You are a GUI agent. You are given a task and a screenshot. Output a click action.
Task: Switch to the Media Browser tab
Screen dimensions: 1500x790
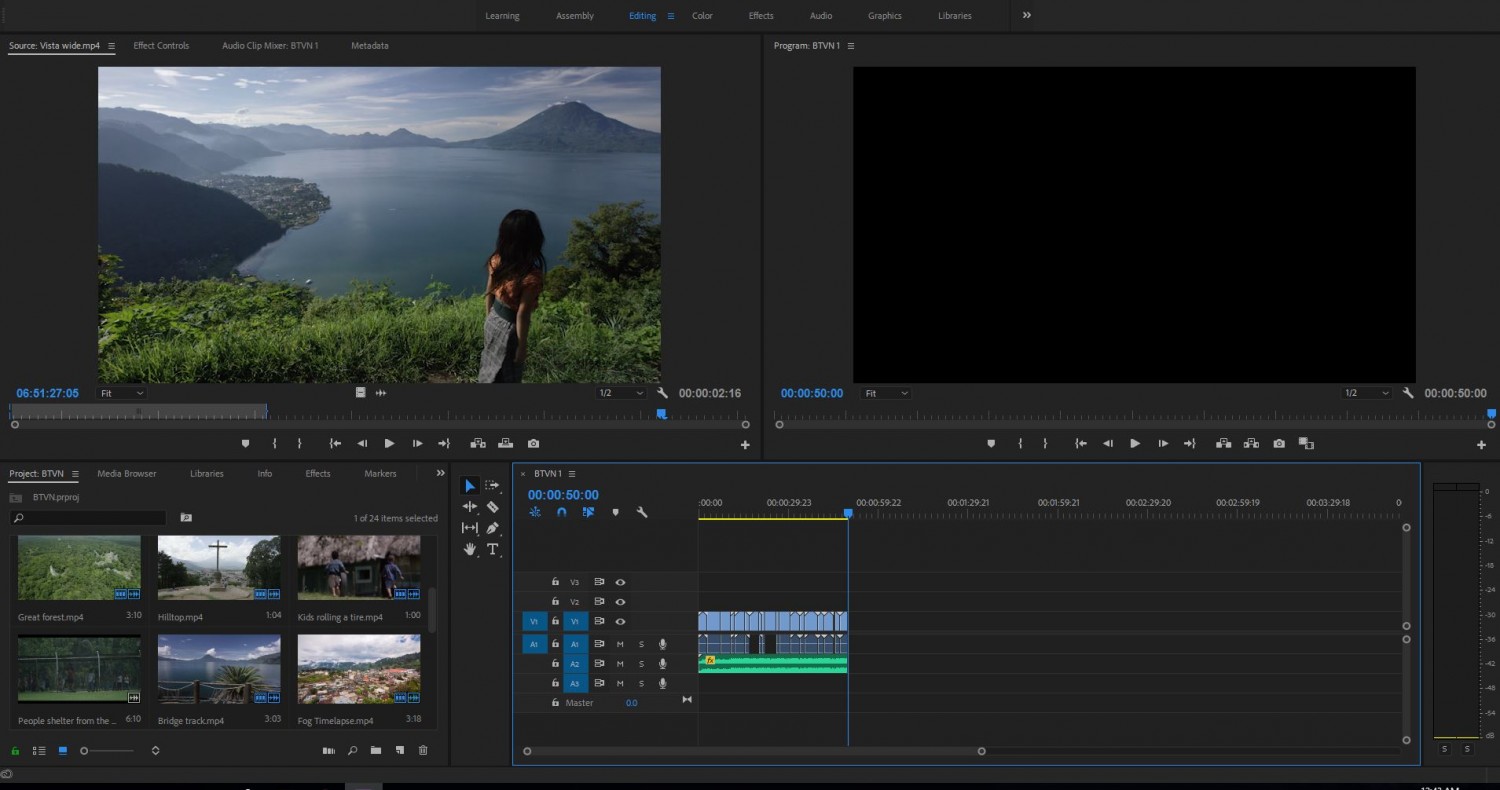click(x=127, y=474)
